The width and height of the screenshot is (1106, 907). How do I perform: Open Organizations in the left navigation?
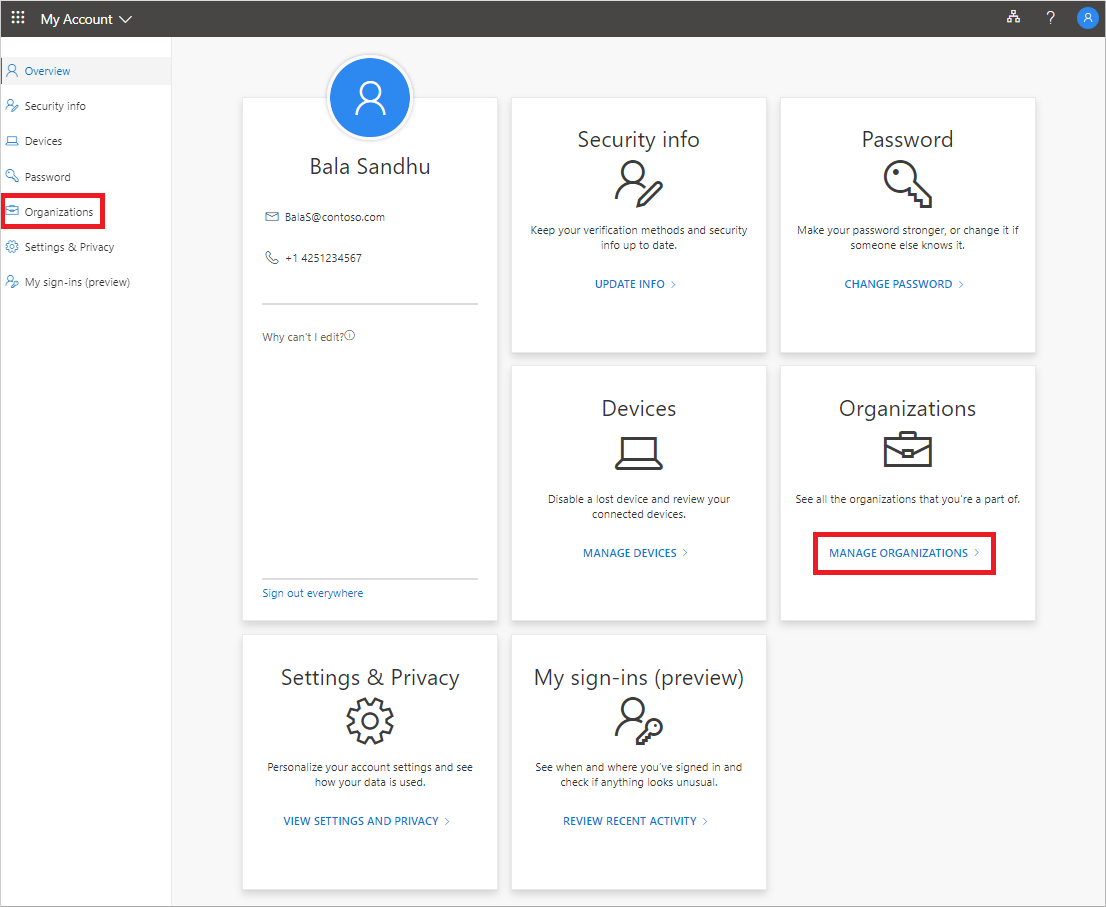click(x=58, y=212)
